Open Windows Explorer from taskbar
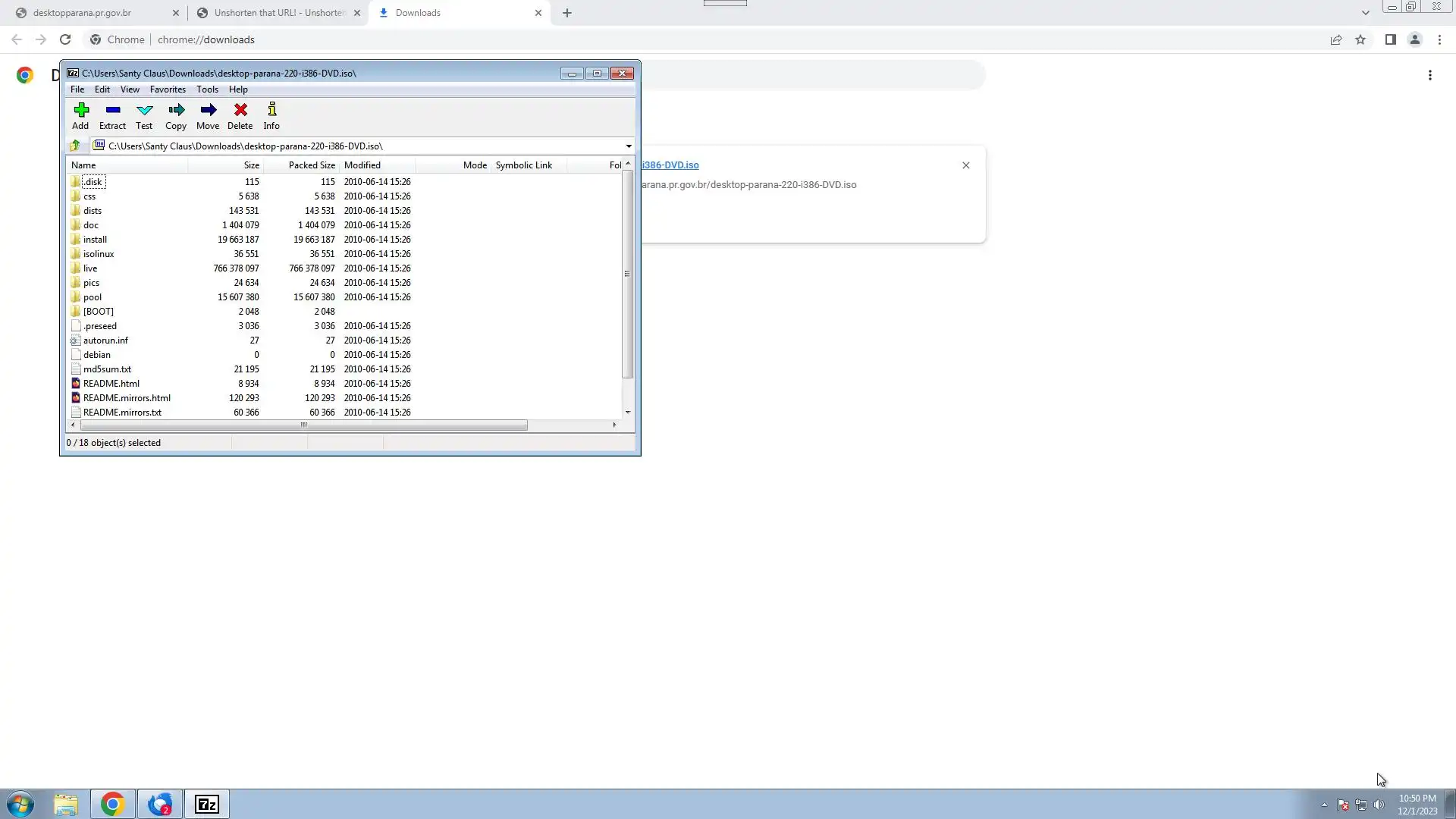1456x819 pixels. pyautogui.click(x=66, y=804)
